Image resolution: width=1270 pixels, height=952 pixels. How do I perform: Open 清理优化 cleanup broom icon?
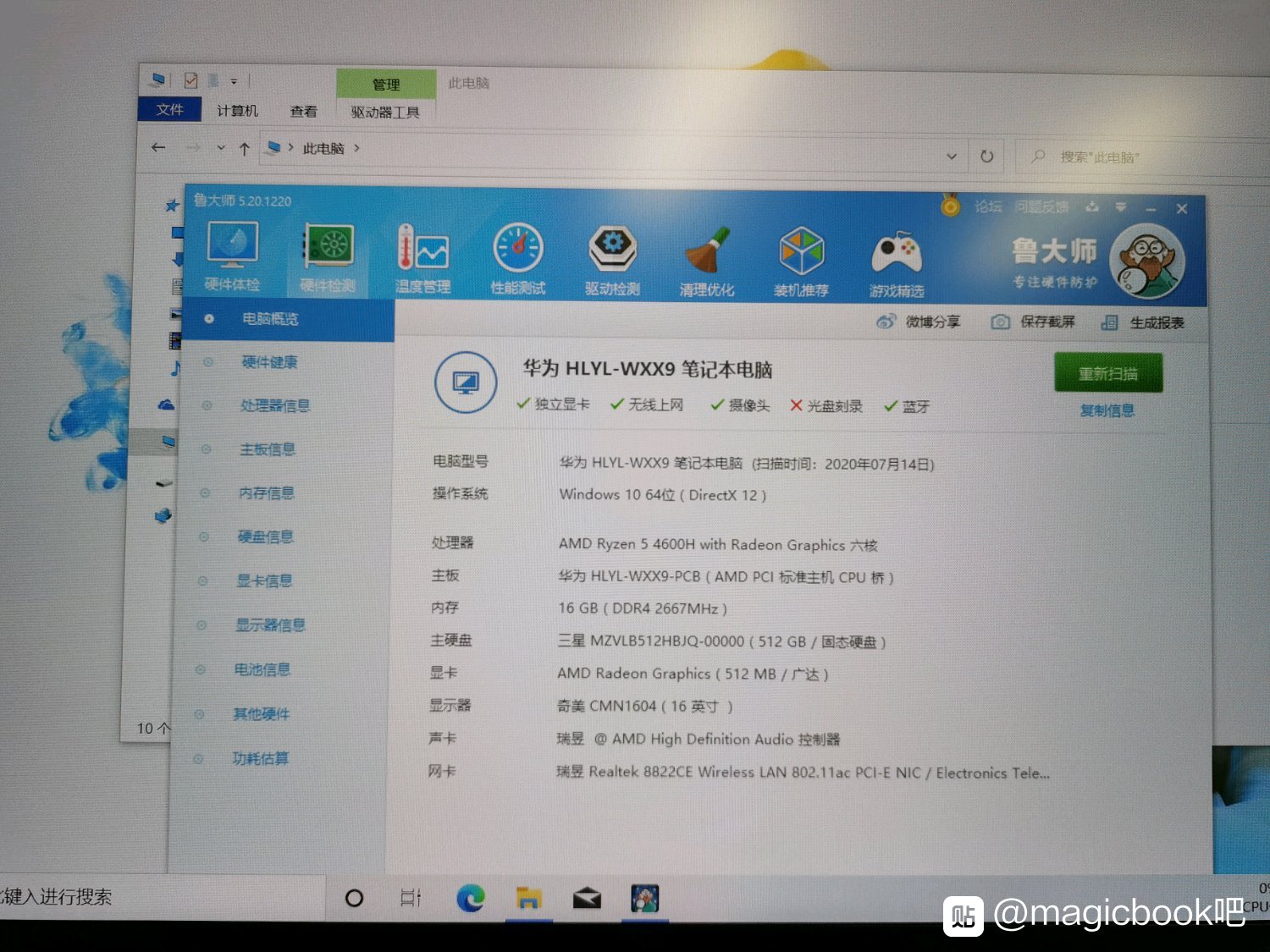click(707, 261)
